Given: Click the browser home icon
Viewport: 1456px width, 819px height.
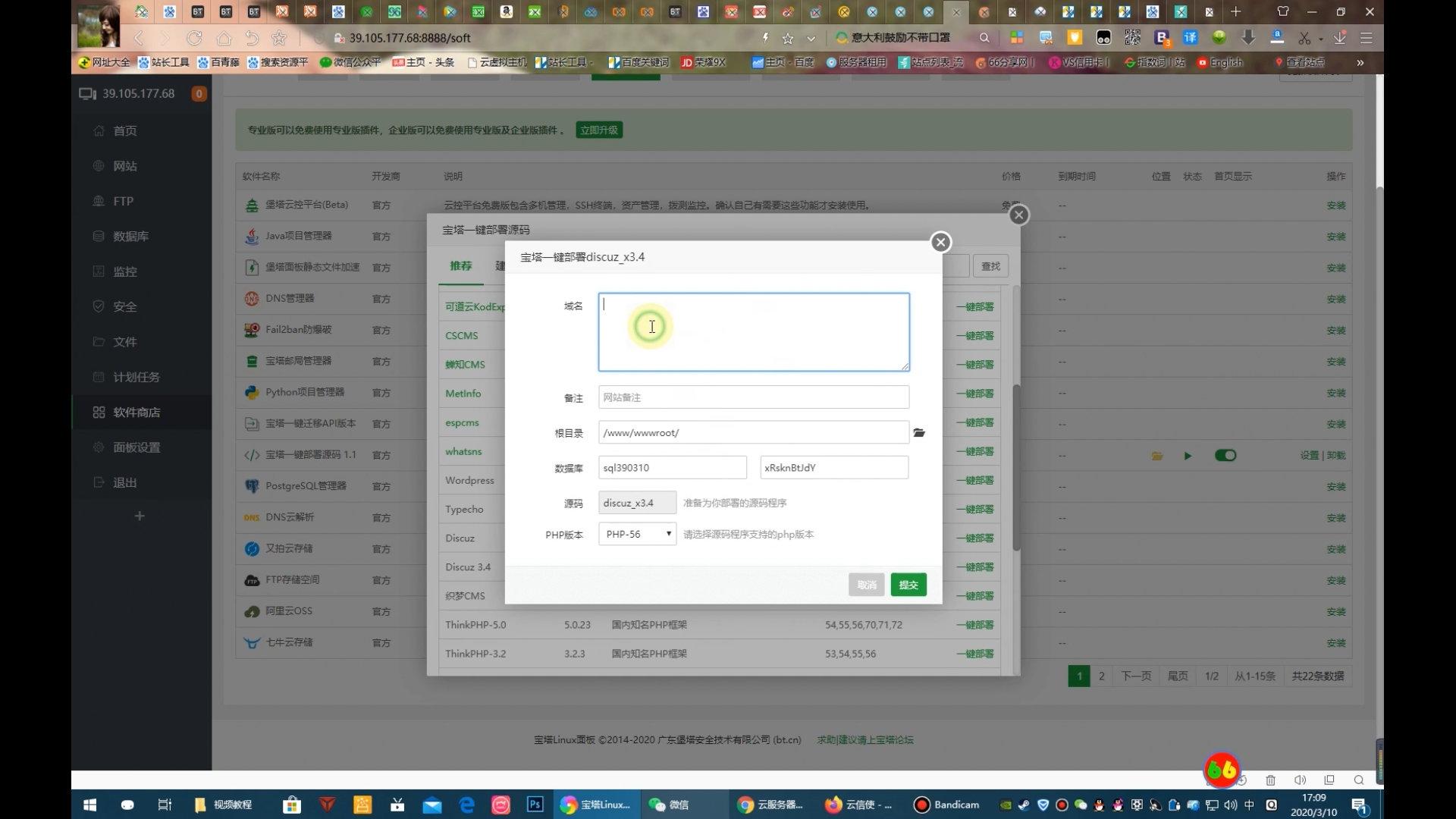Looking at the screenshot, I should point(224,38).
